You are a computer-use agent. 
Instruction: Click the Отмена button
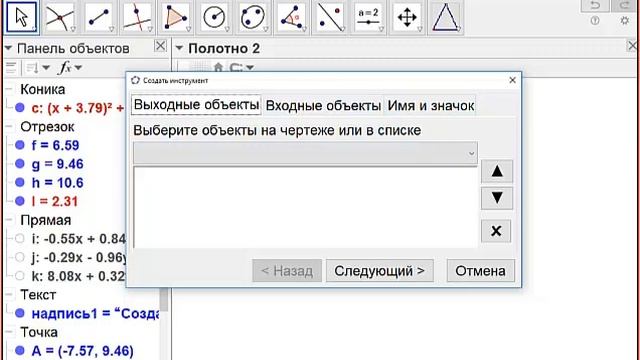click(x=480, y=271)
